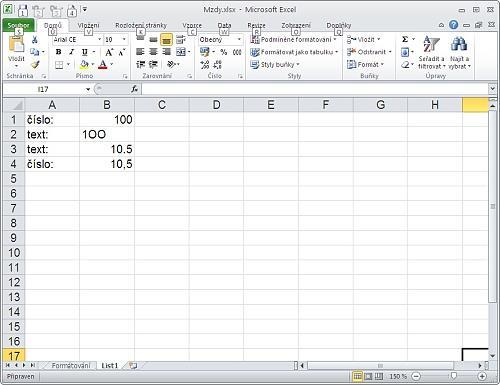This screenshot has height=385, width=500.
Task: Open Excel Help question mark icon
Action: [x=453, y=25]
